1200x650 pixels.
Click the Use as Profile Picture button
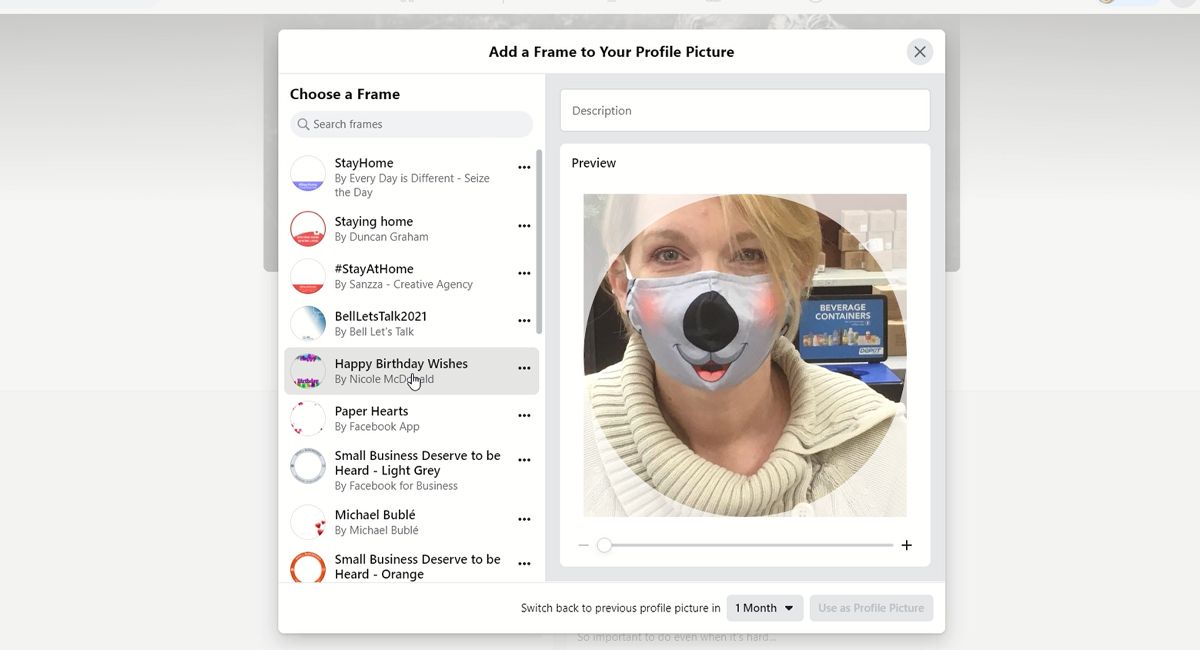click(871, 608)
